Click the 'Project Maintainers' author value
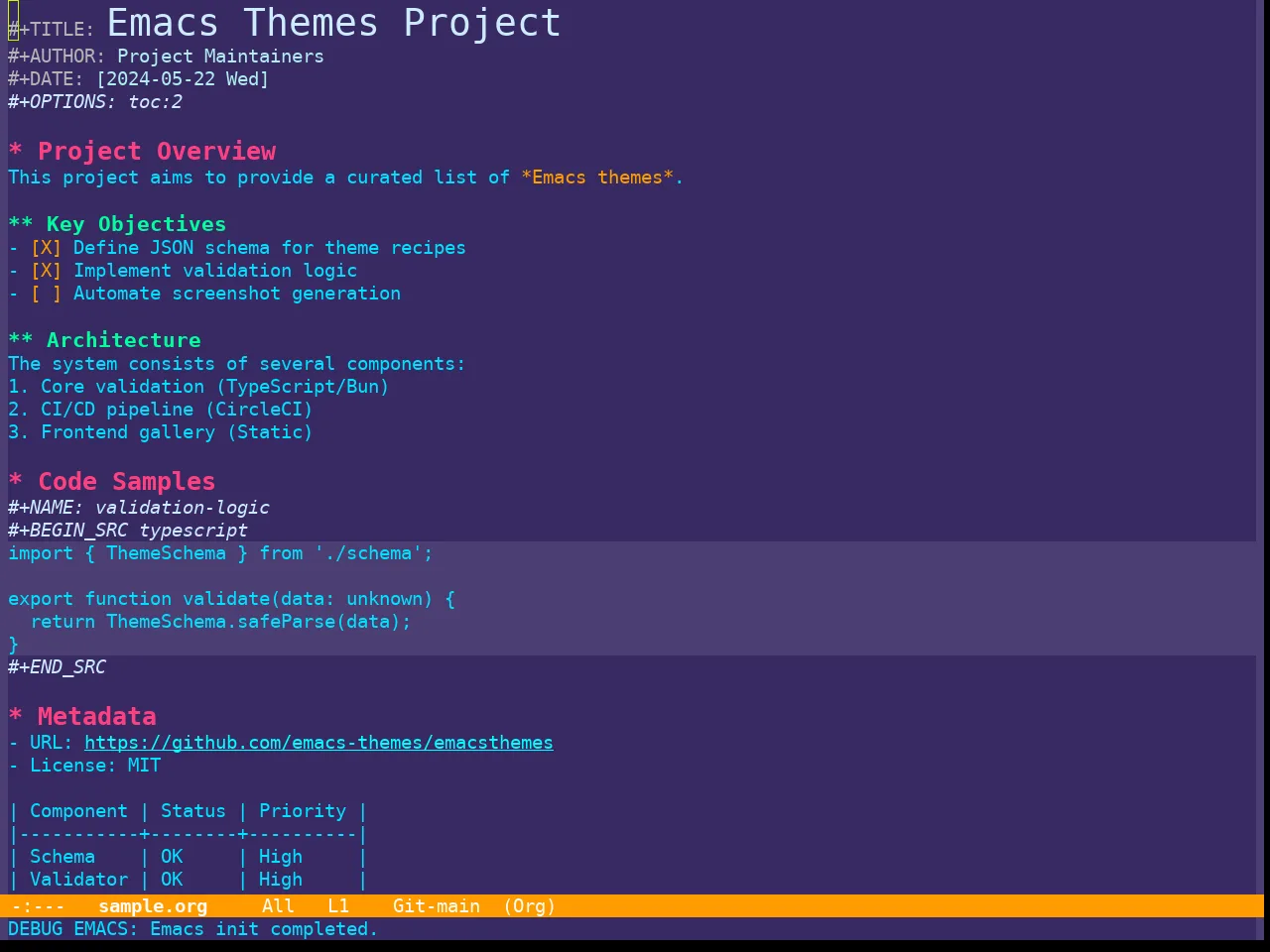 point(220,57)
